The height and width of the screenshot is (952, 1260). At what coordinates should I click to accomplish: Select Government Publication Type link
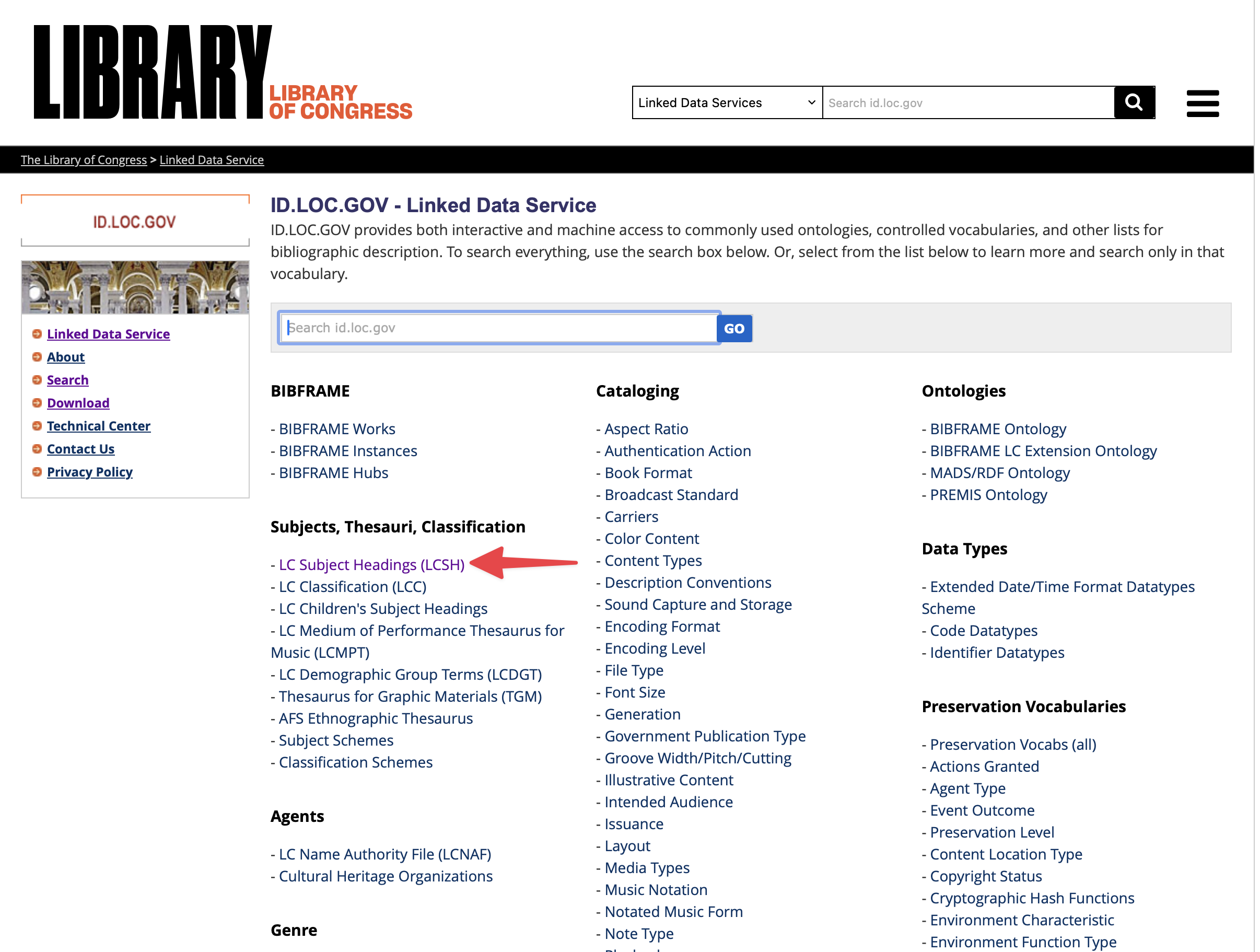pyautogui.click(x=705, y=736)
